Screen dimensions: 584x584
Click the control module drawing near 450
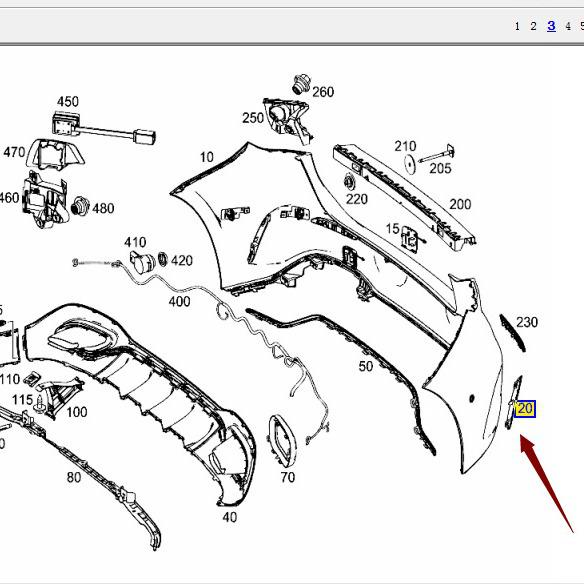tap(104, 127)
